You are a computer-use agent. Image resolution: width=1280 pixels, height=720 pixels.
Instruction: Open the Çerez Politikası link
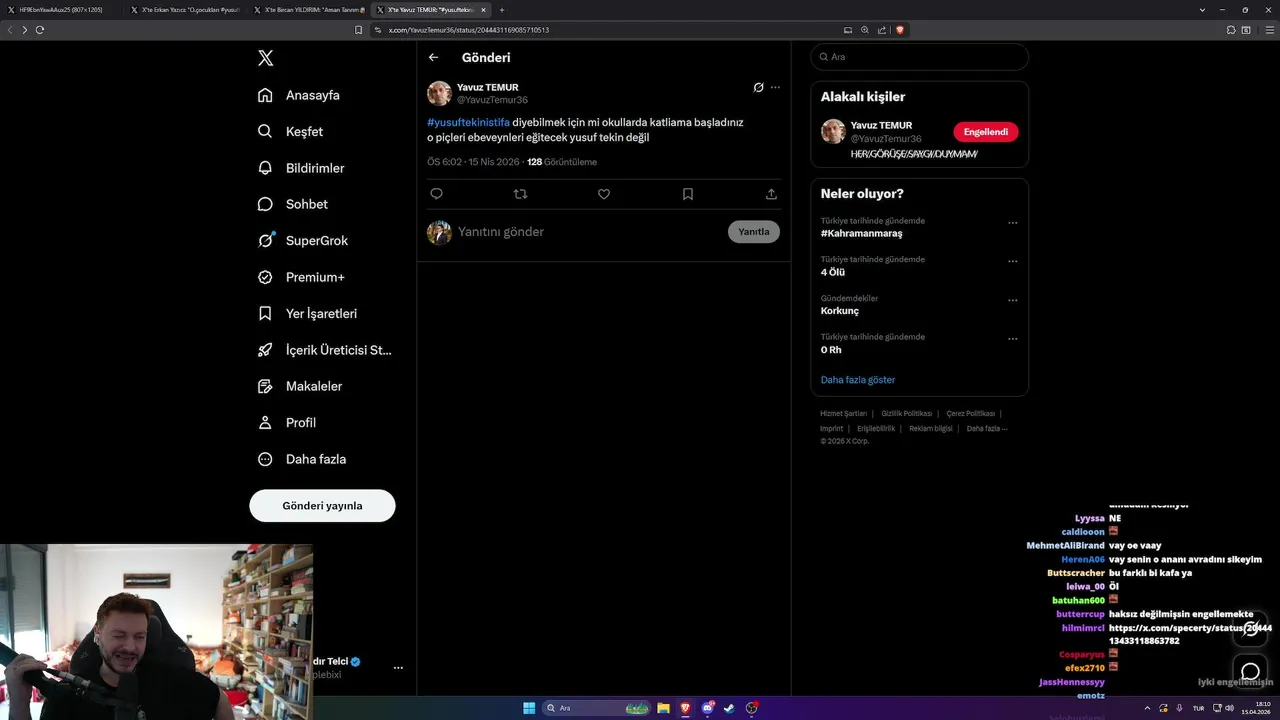970,413
